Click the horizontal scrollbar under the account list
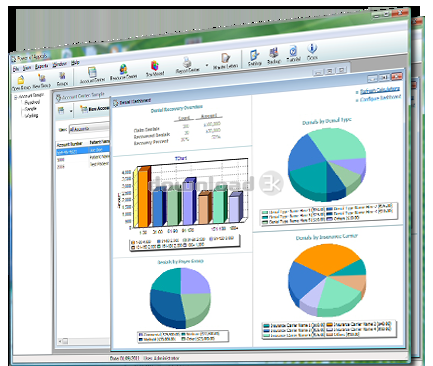Viewport: 433px width, 366px height. [x=84, y=341]
